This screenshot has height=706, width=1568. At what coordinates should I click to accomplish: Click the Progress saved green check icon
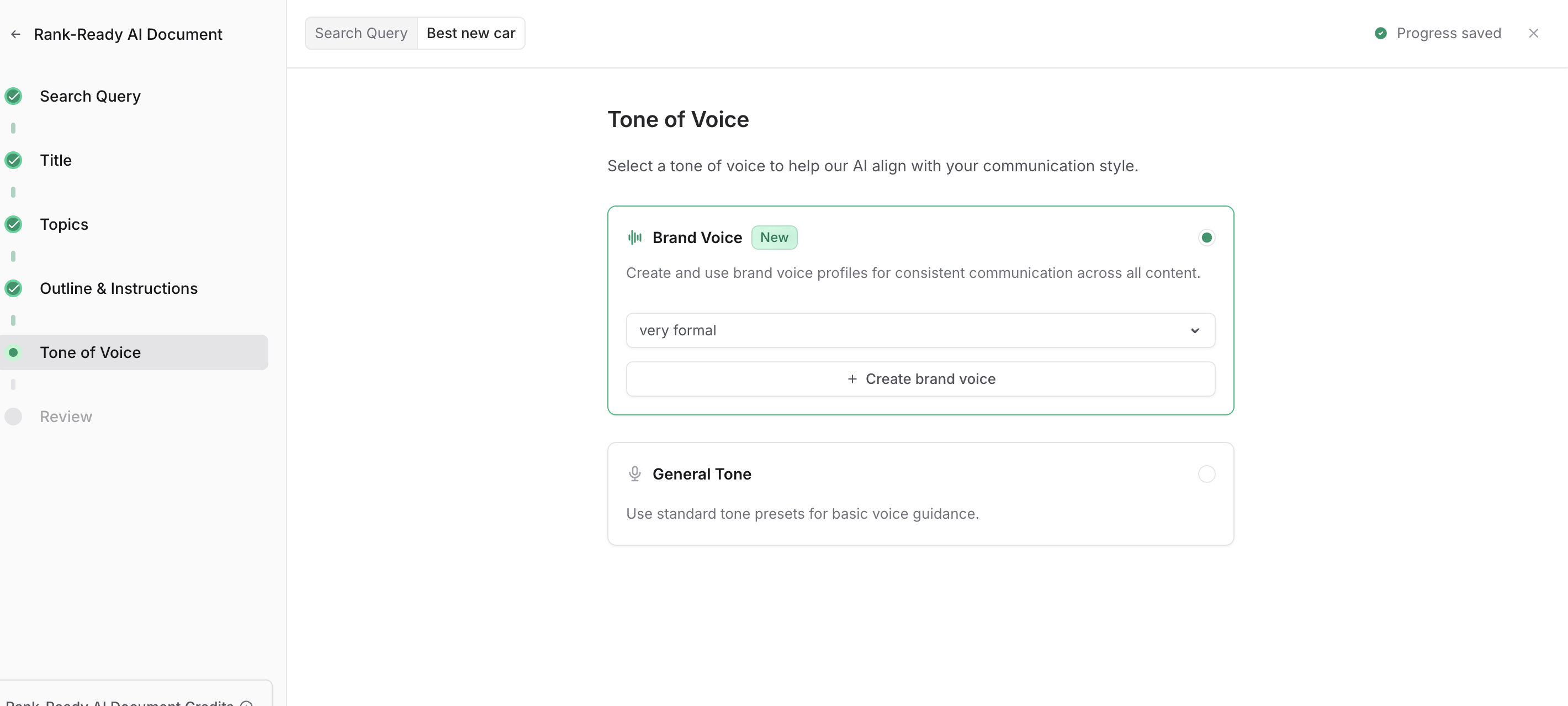[1380, 34]
